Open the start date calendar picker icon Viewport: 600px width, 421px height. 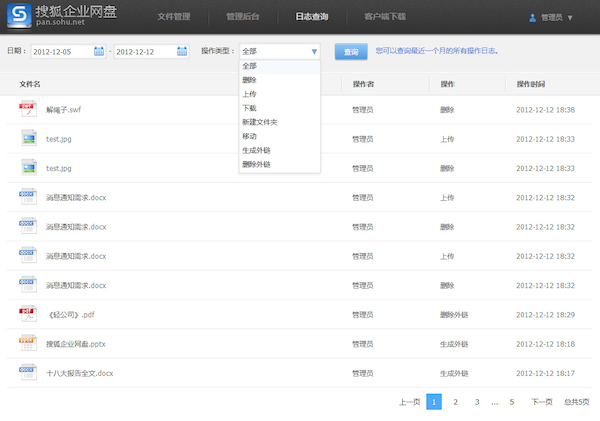[x=99, y=51]
